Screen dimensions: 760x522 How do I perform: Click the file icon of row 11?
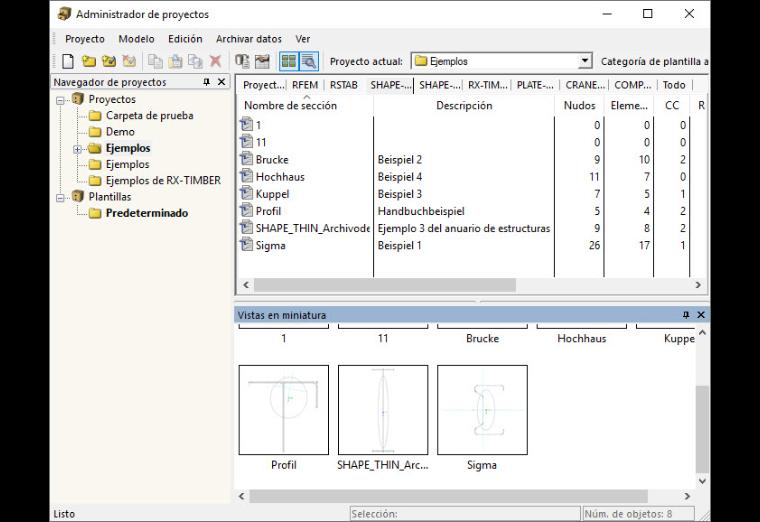(247, 142)
